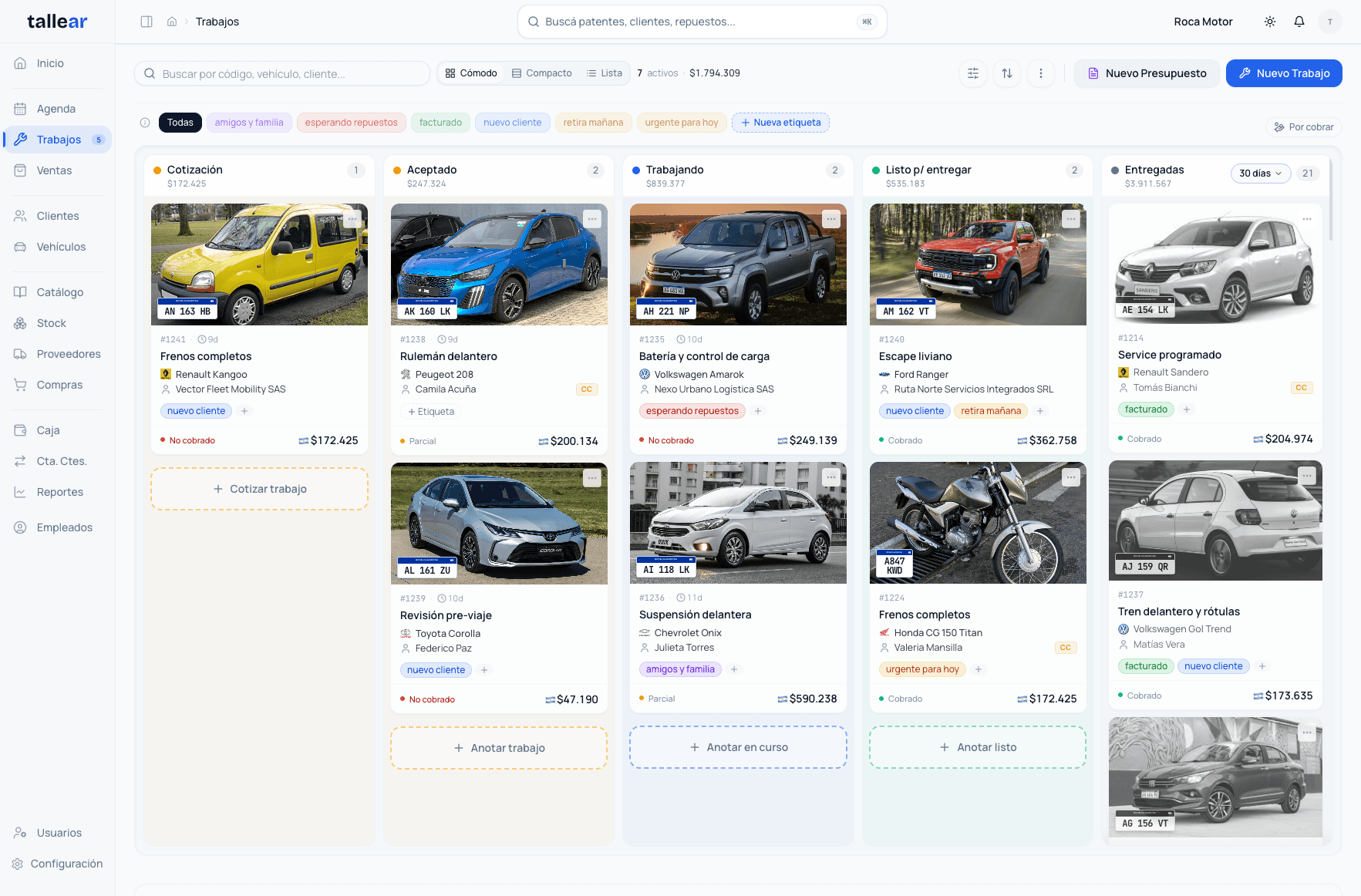Focus the global search bar
This screenshot has height=896, width=1361.
click(702, 22)
